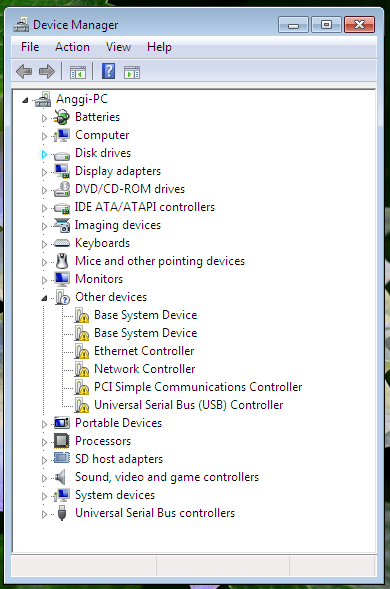Expand the Disk drives category arrow
This screenshot has width=390, height=589.
click(44, 154)
